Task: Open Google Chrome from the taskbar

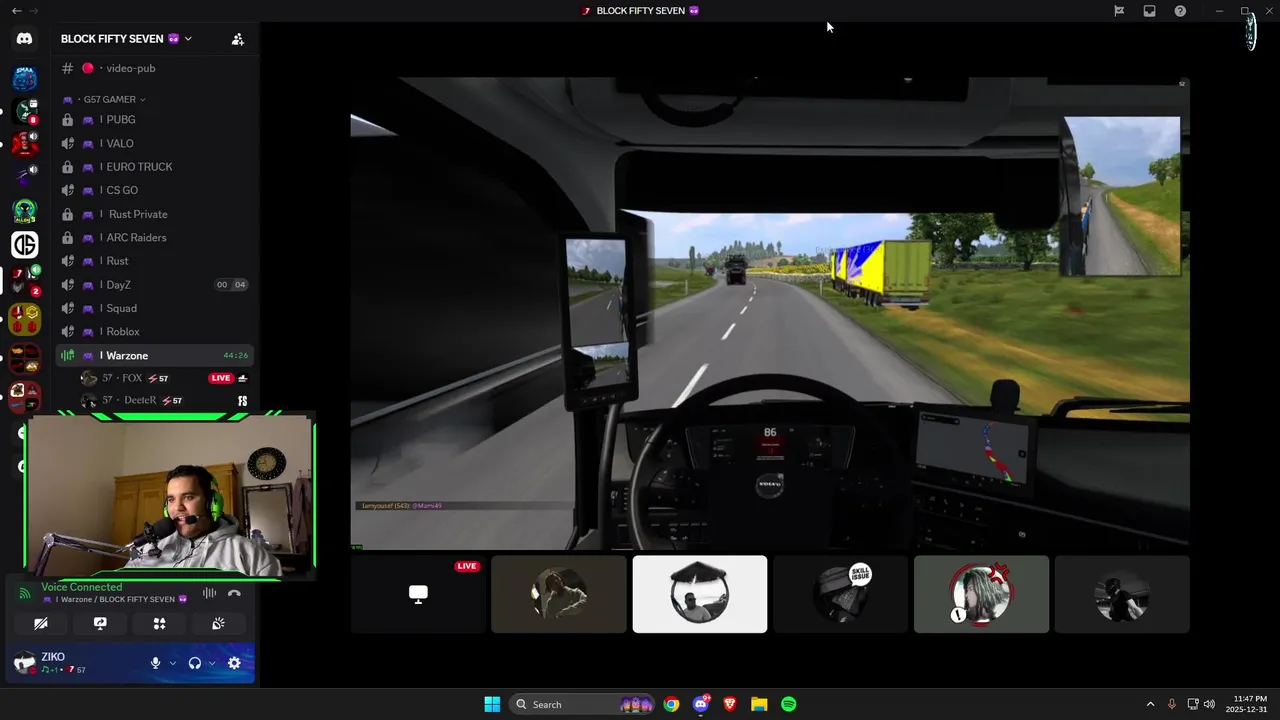Action: coord(671,704)
